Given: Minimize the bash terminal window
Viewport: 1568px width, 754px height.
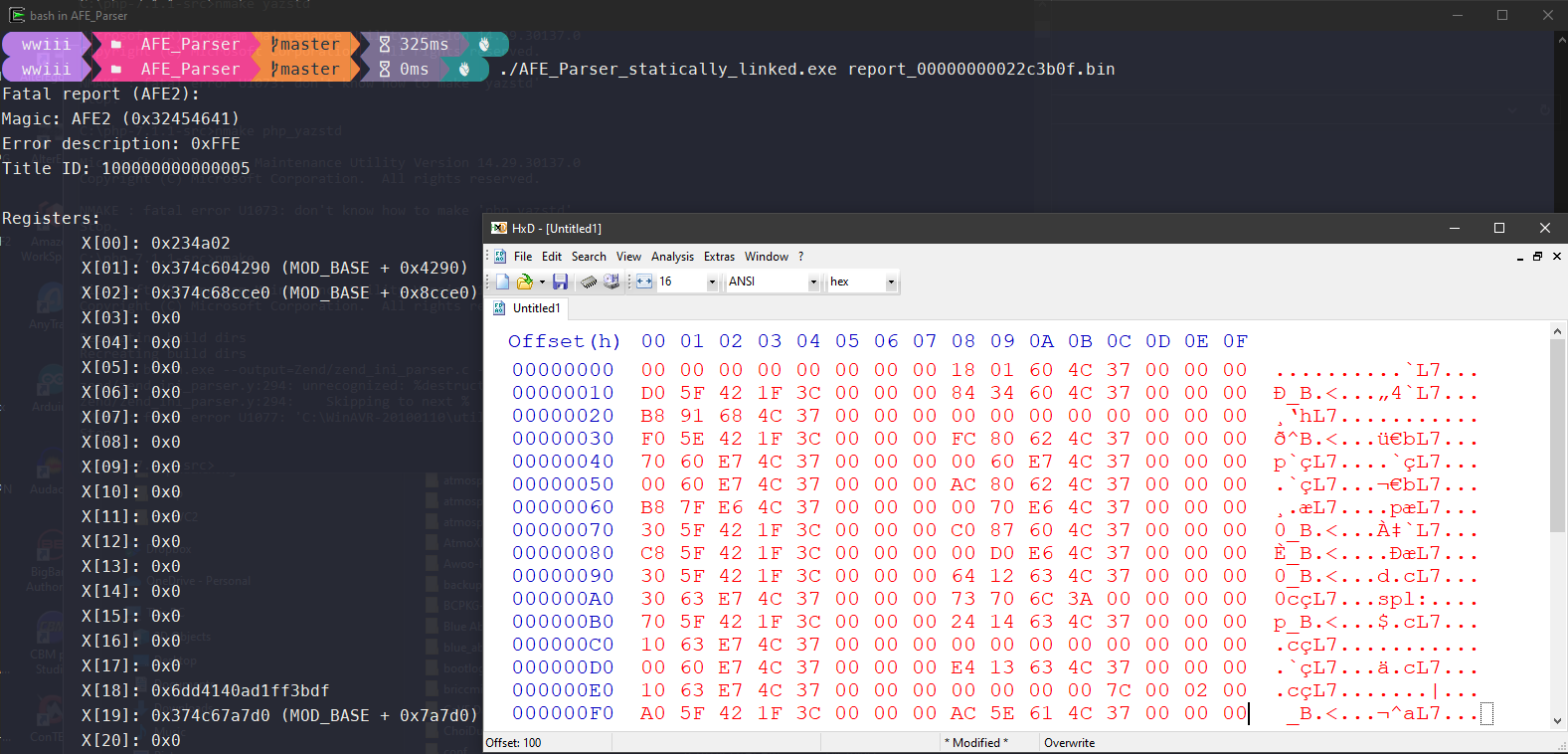Looking at the screenshot, I should click(x=1458, y=15).
